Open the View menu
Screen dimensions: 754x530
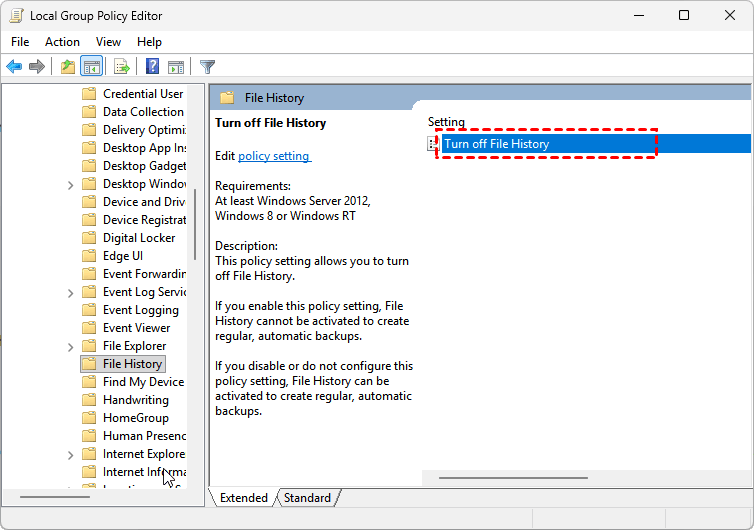pos(108,42)
